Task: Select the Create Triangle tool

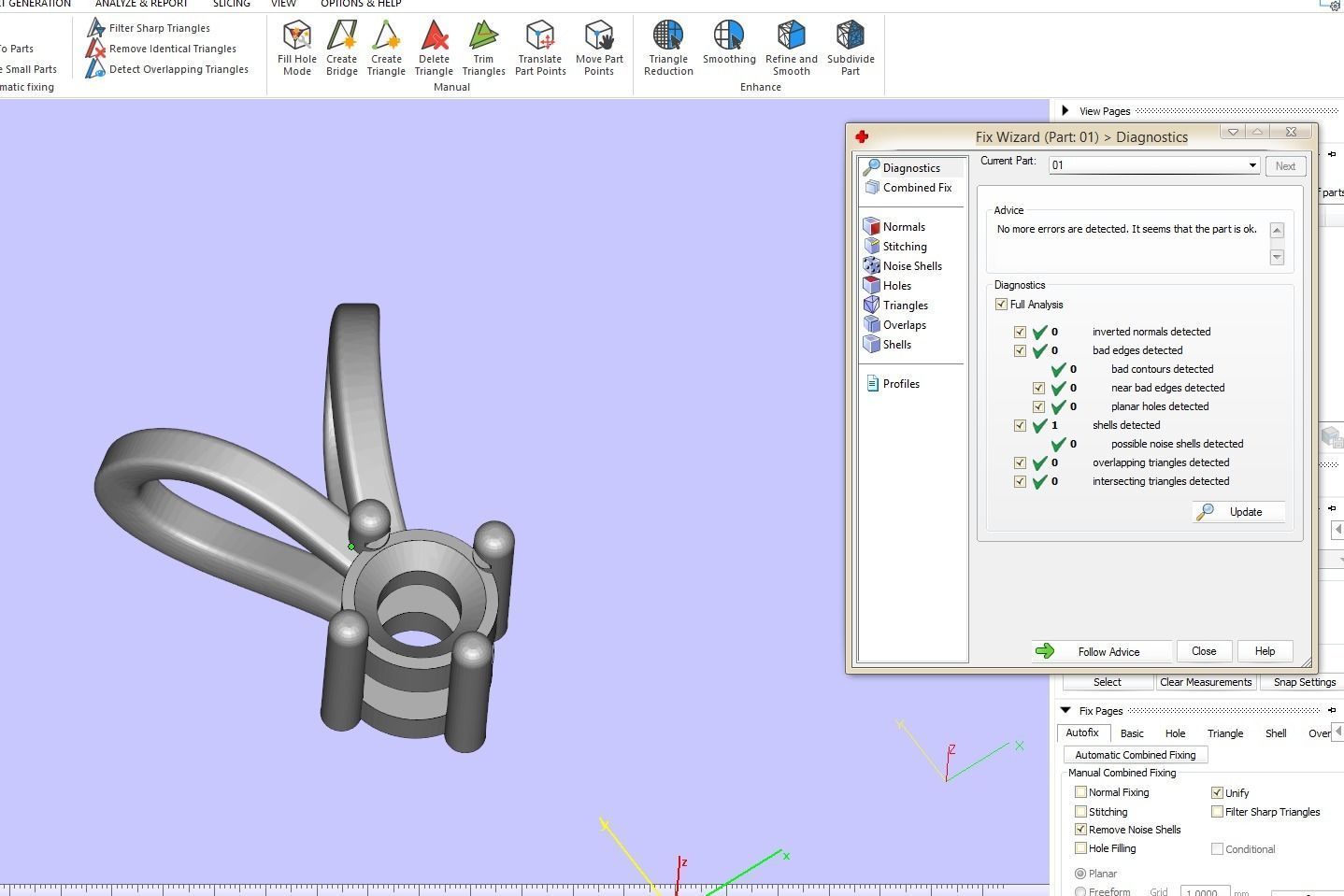Action: click(386, 49)
